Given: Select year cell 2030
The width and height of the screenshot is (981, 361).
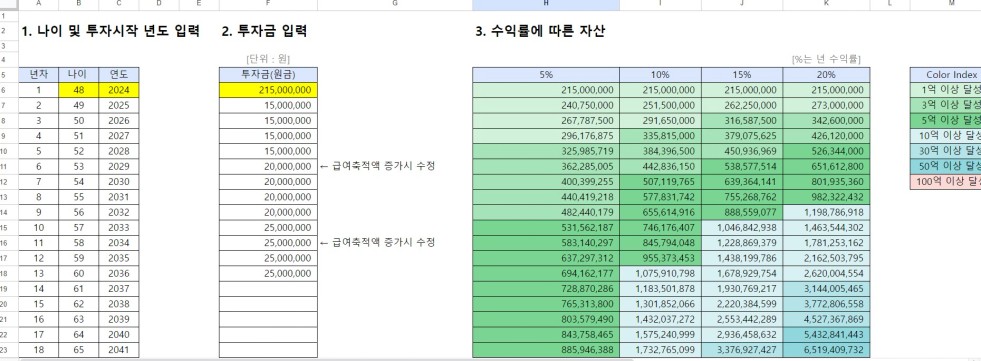Looking at the screenshot, I should pyautogui.click(x=119, y=181).
